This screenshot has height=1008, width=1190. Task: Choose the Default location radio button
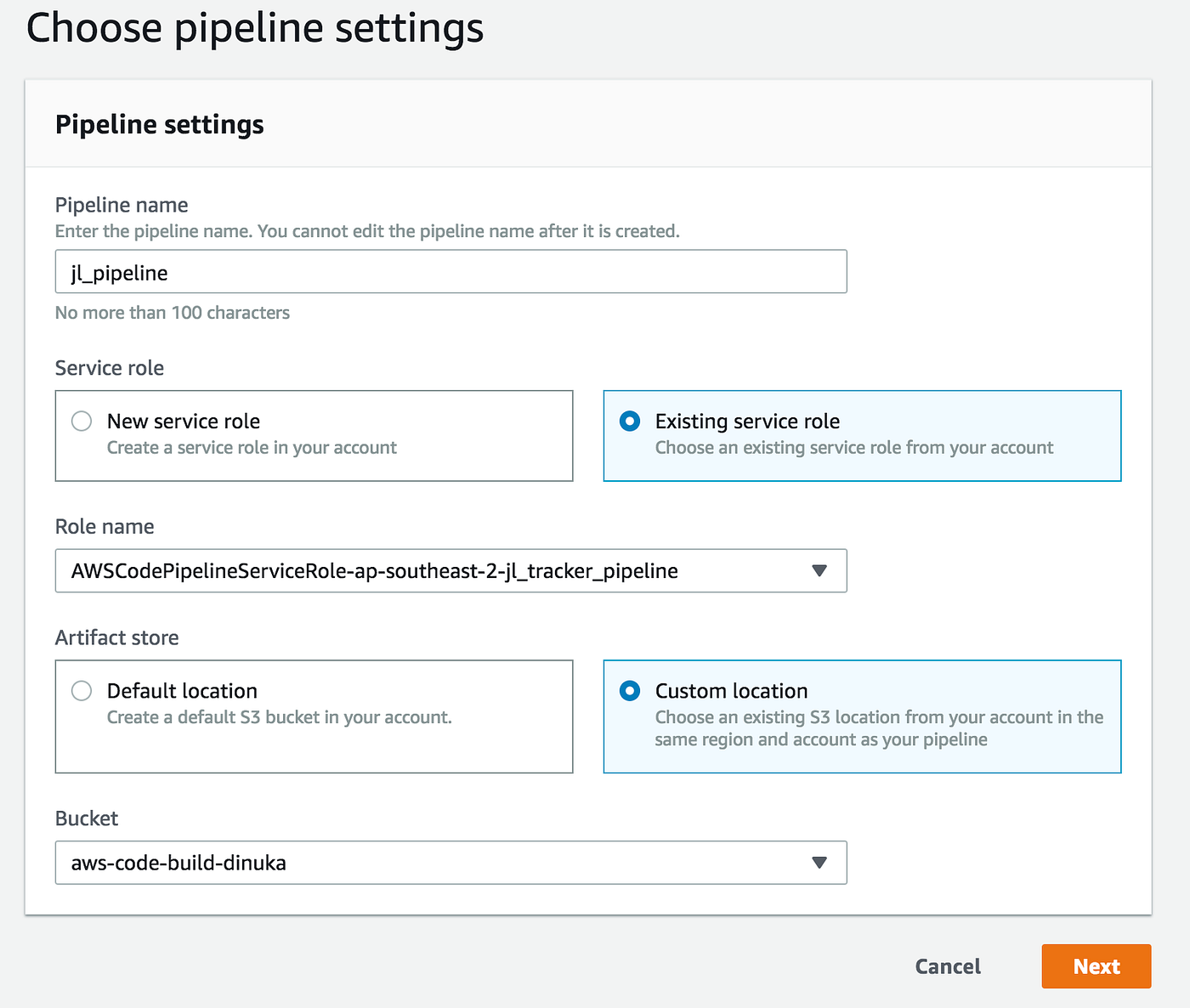(82, 691)
